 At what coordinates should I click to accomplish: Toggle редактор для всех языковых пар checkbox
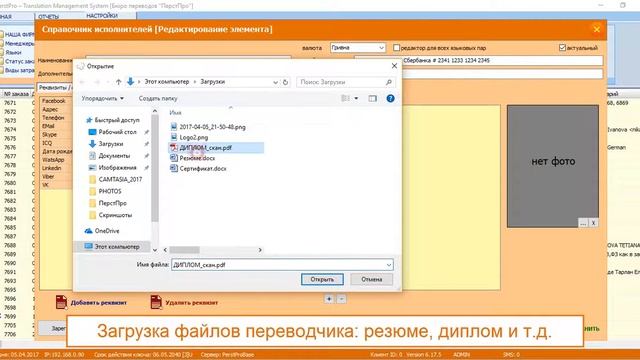(396, 48)
